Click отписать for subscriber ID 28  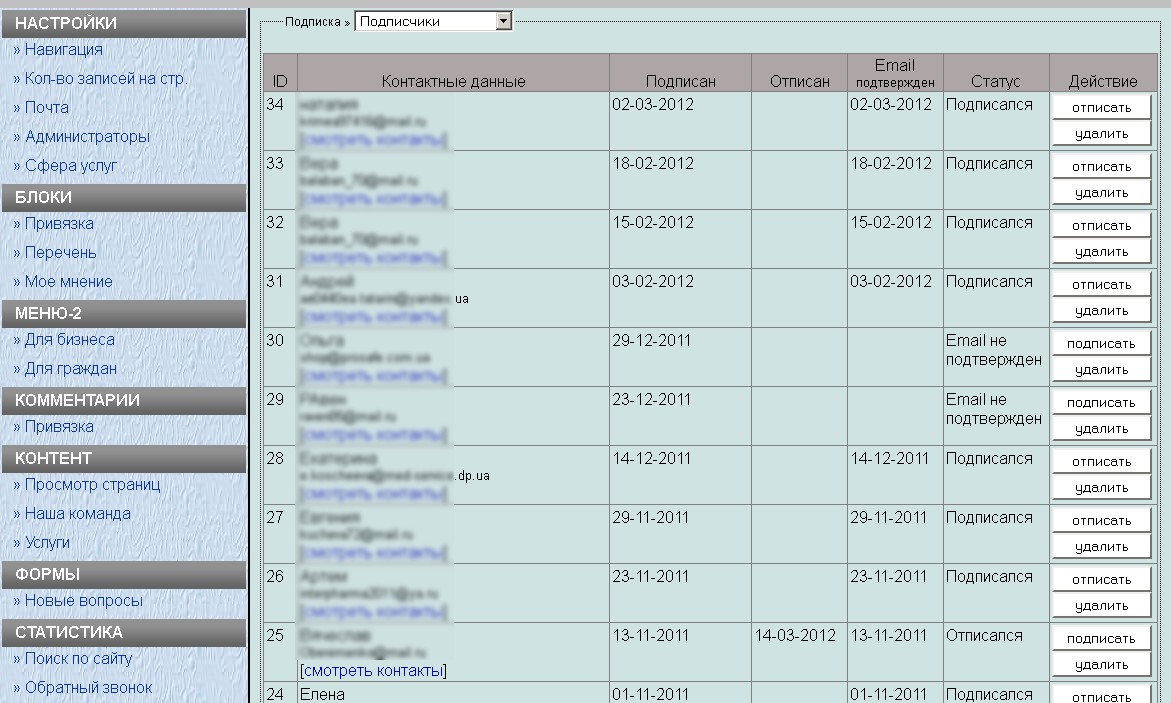point(1102,462)
